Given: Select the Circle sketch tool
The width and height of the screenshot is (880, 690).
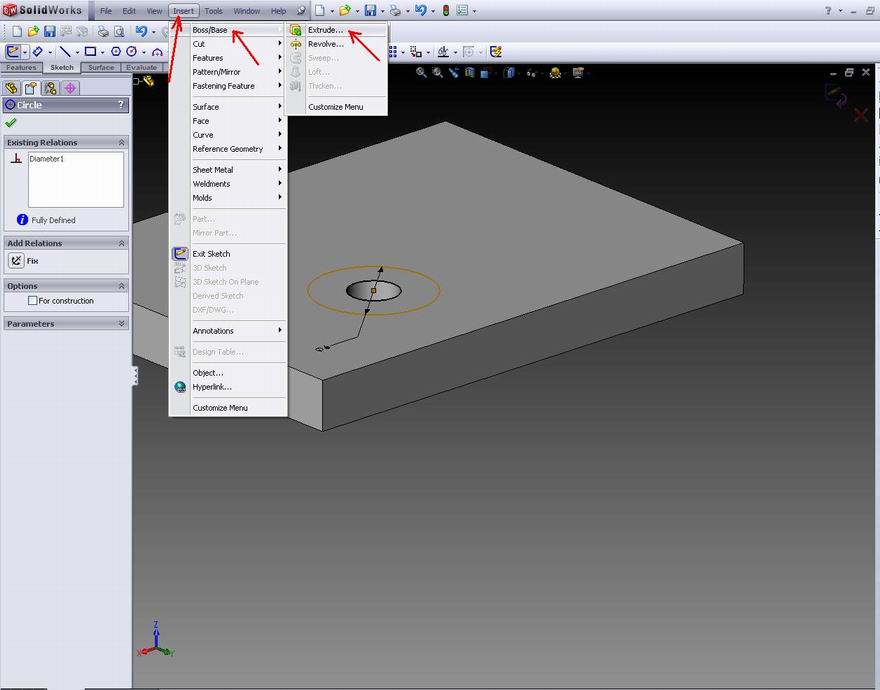Looking at the screenshot, I should pos(131,52).
